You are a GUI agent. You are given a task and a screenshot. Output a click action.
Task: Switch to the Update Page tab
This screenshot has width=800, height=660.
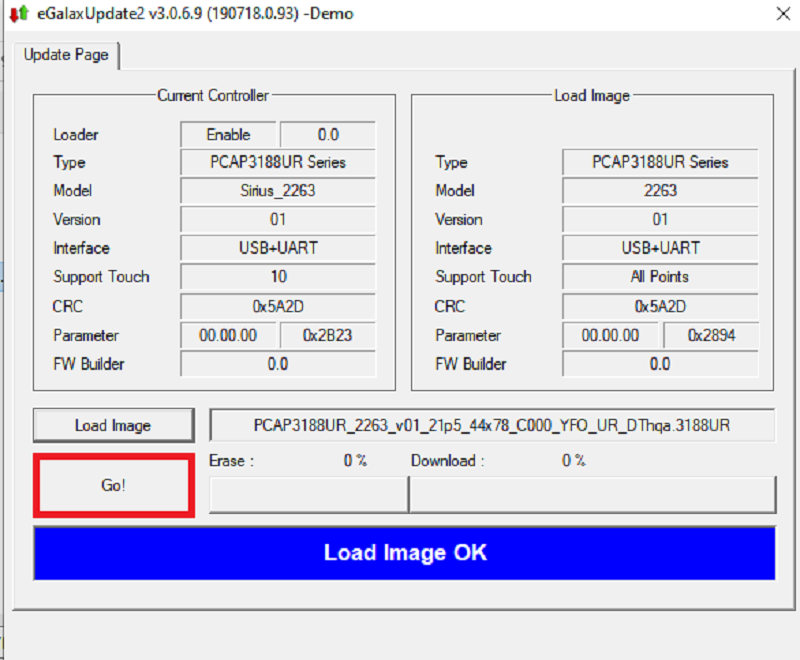pos(66,55)
